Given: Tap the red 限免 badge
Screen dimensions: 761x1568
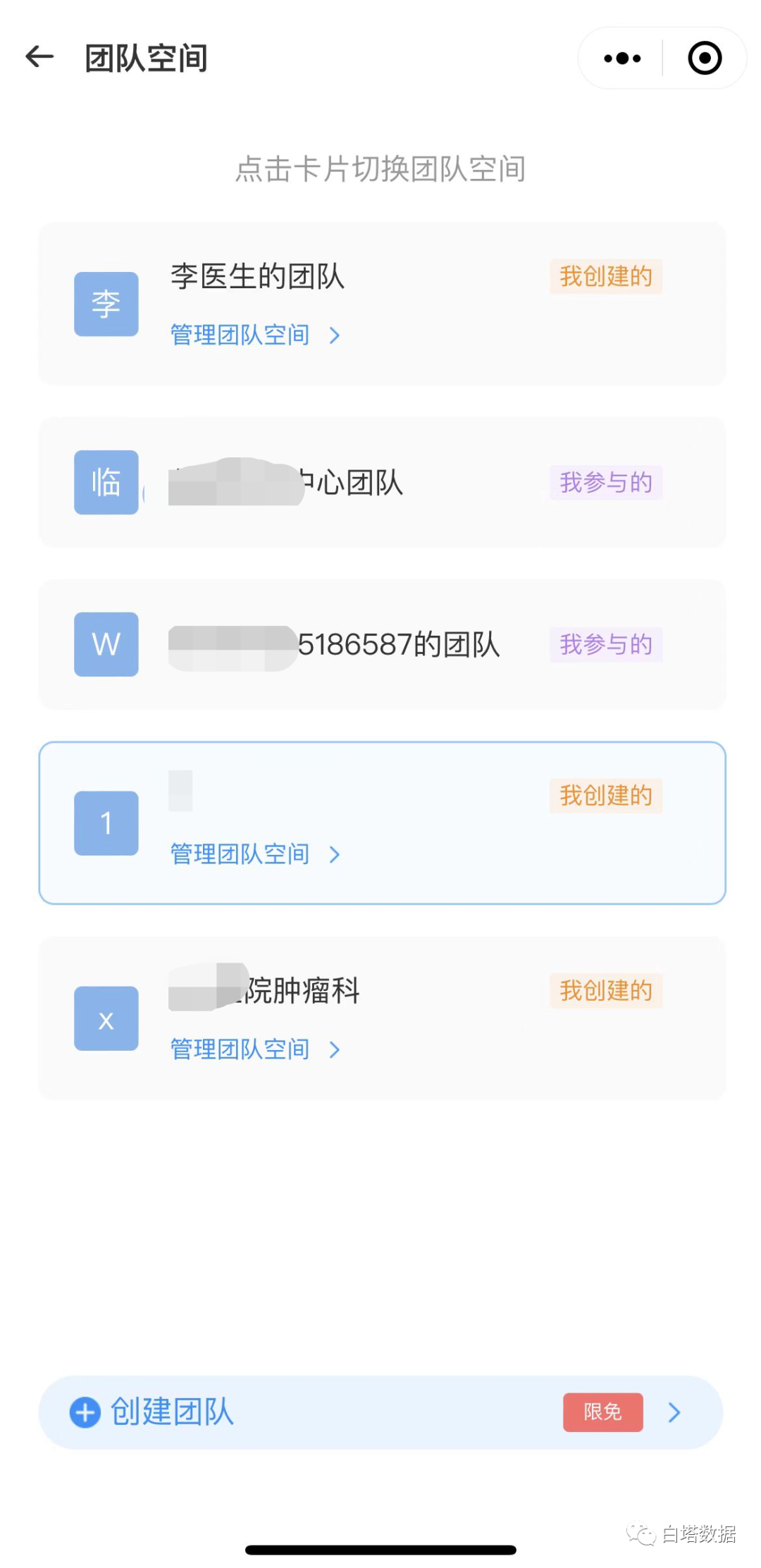Looking at the screenshot, I should click(x=603, y=1412).
